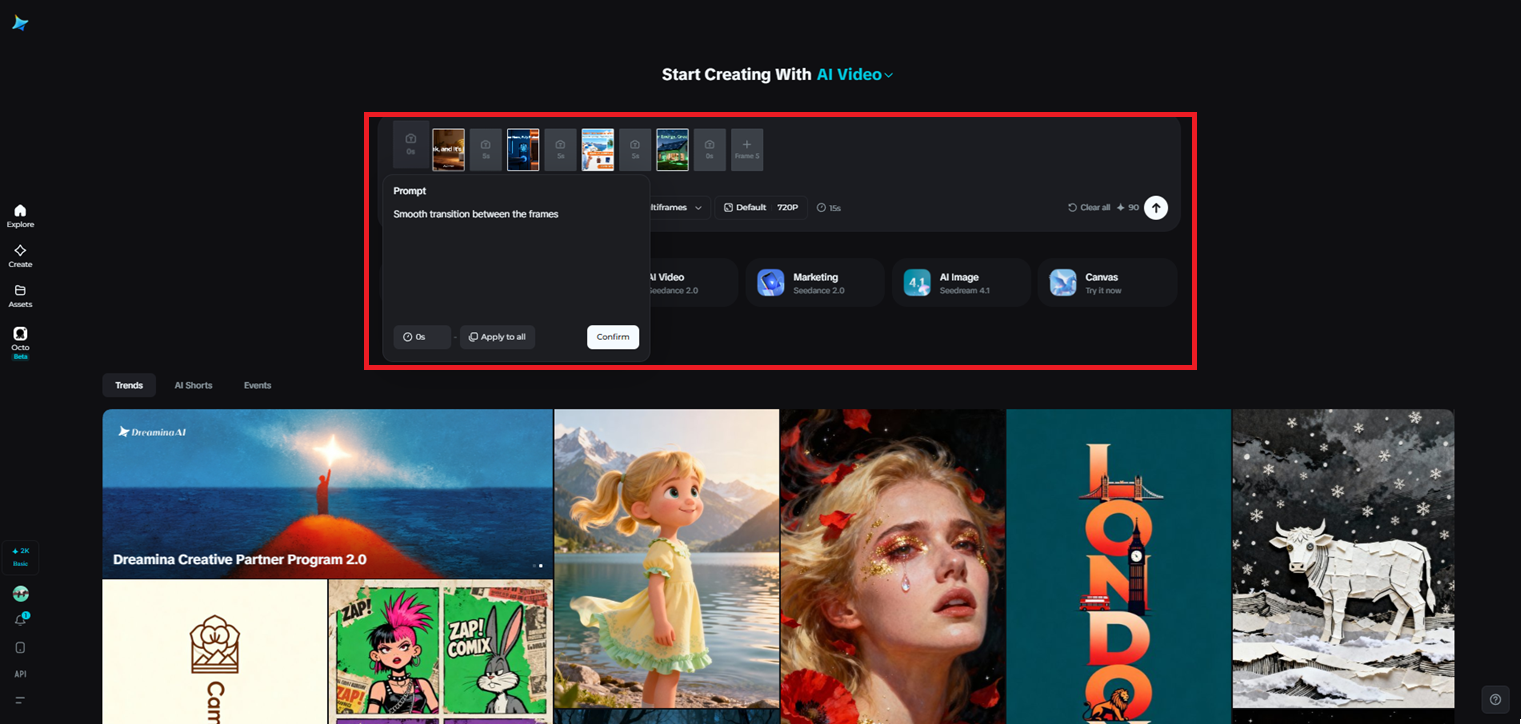
Task: Open the Dreamina Creative Partner Program 2.0 banner
Action: [327, 494]
